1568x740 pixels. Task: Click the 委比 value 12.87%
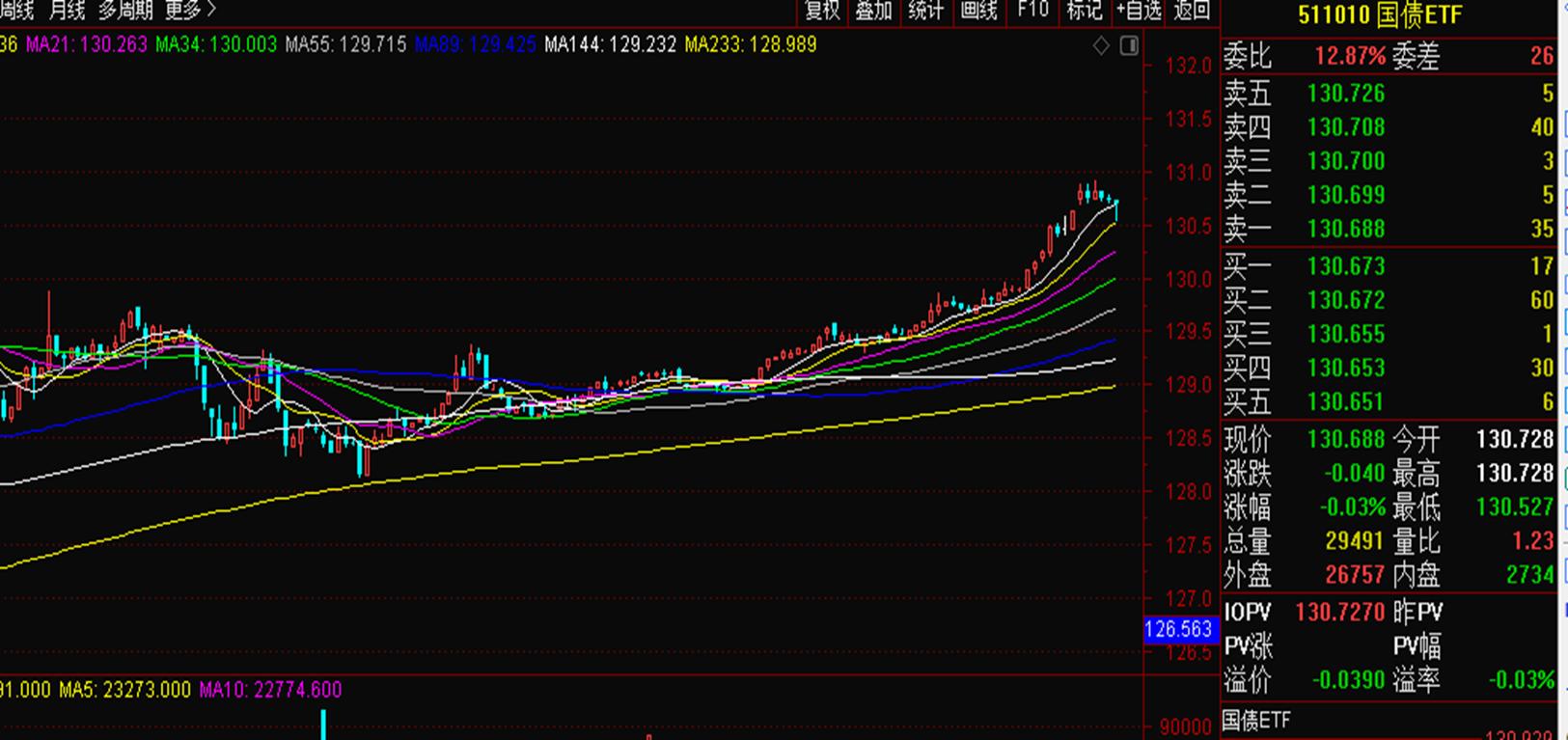pyautogui.click(x=1349, y=56)
